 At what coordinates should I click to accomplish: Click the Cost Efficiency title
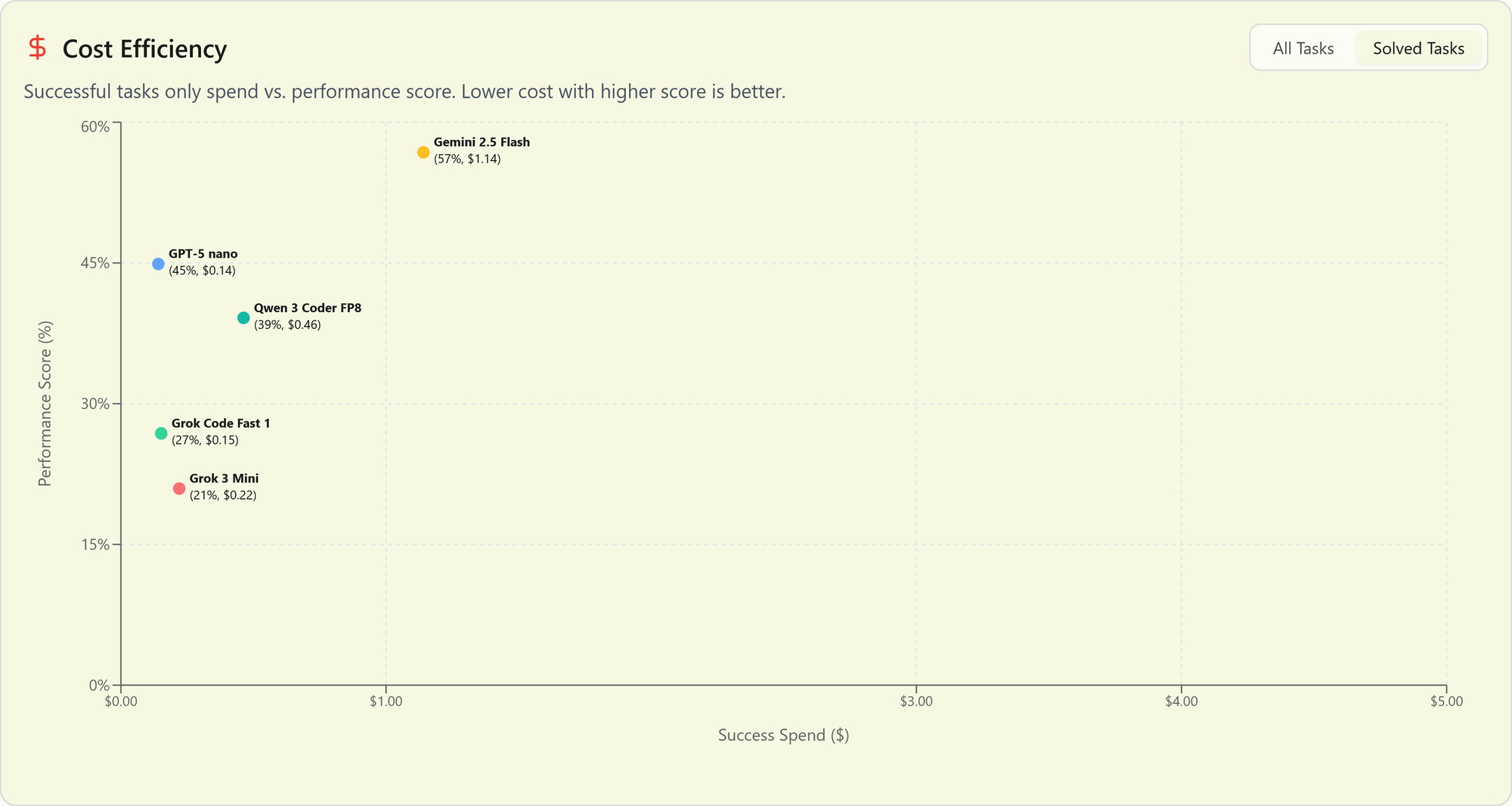(144, 48)
